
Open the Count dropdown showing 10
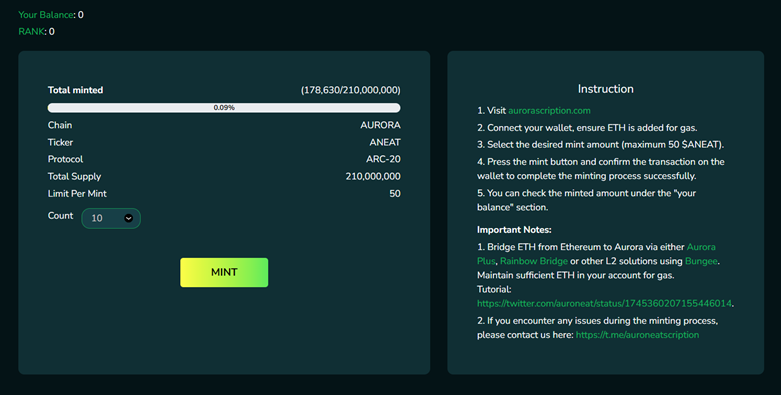111,218
